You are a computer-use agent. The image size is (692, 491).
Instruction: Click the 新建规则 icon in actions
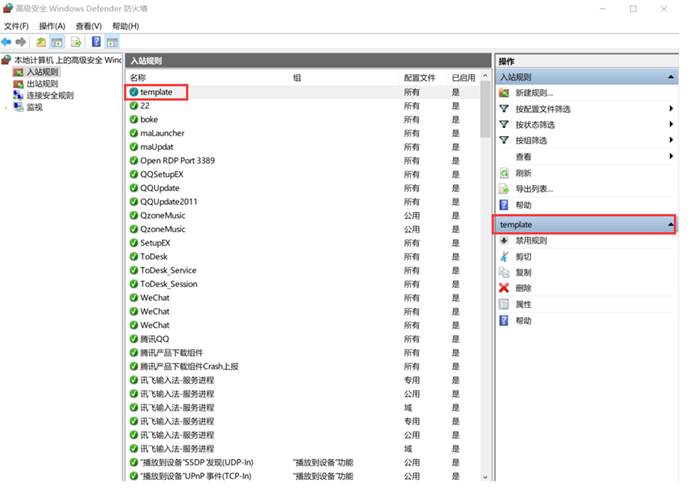[x=504, y=93]
